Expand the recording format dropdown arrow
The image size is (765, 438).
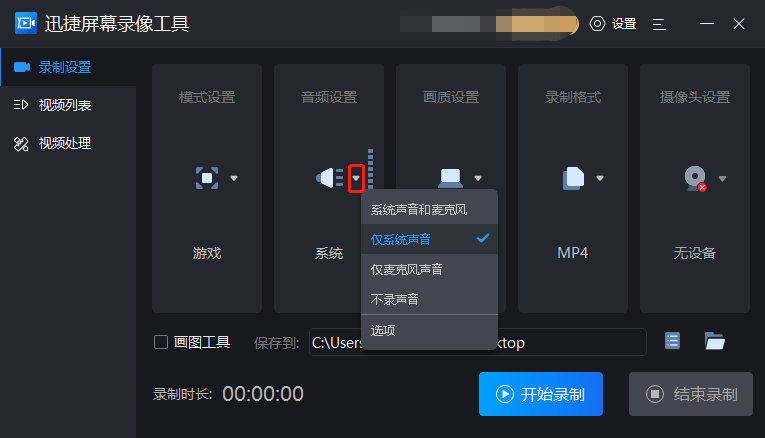point(600,178)
